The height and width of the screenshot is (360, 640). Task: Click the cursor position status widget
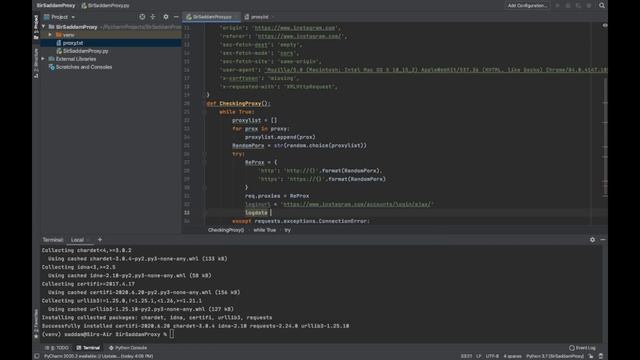pyautogui.click(x=466, y=356)
